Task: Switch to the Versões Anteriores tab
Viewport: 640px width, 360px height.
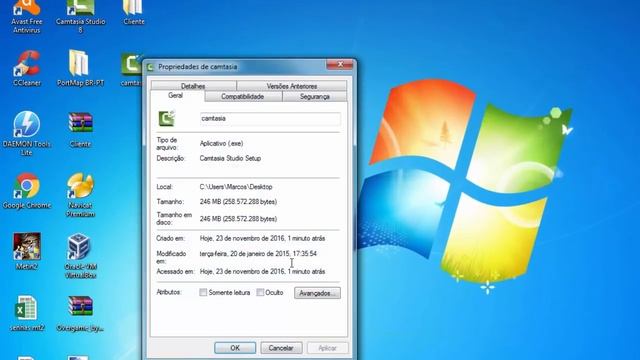Action: click(292, 86)
